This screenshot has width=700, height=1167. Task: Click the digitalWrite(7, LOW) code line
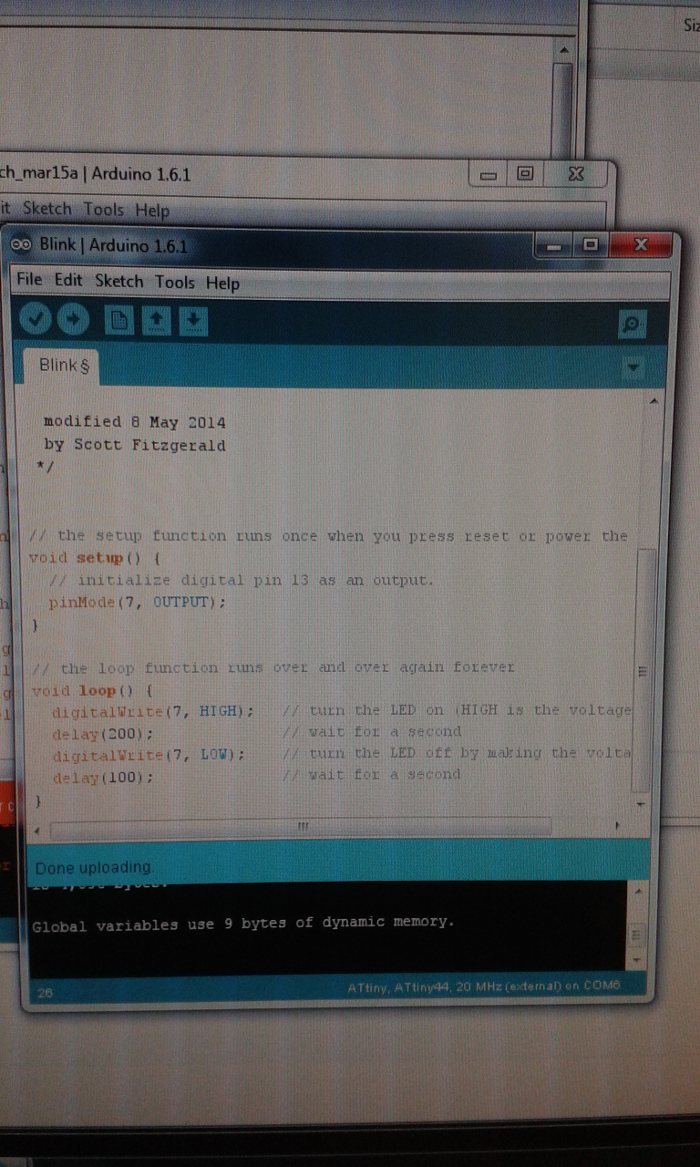click(x=148, y=755)
